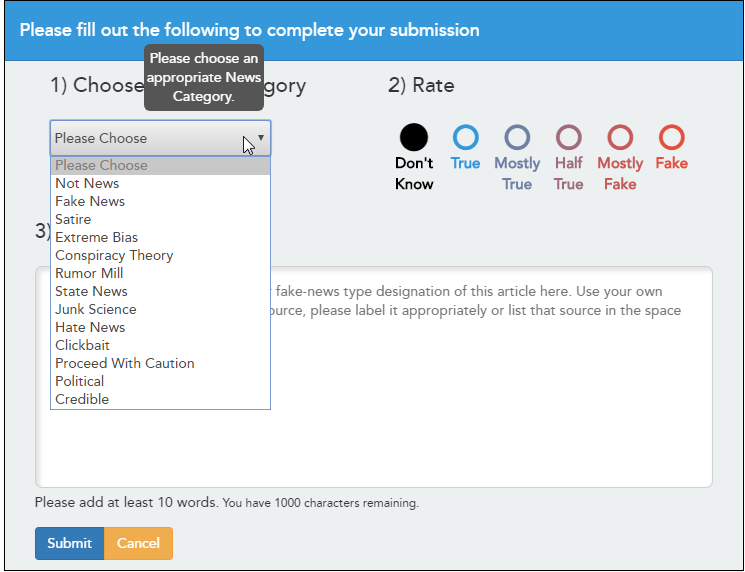Select the Half True rating circle
This screenshot has height=572, width=745.
tap(569, 137)
